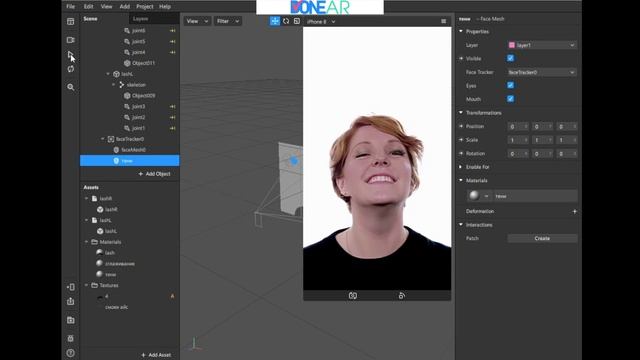This screenshot has width=640, height=360.
Task: Collapse the Interactions section
Action: (x=461, y=225)
